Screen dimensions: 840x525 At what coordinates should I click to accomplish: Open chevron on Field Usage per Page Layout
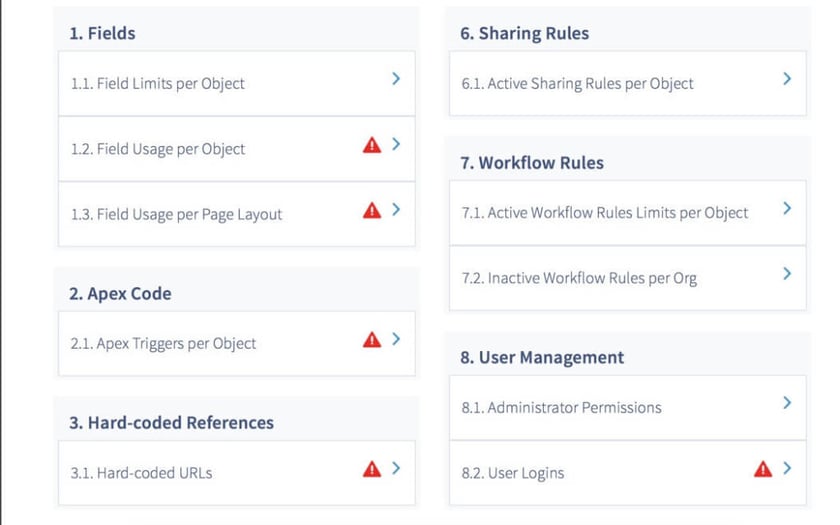(396, 209)
